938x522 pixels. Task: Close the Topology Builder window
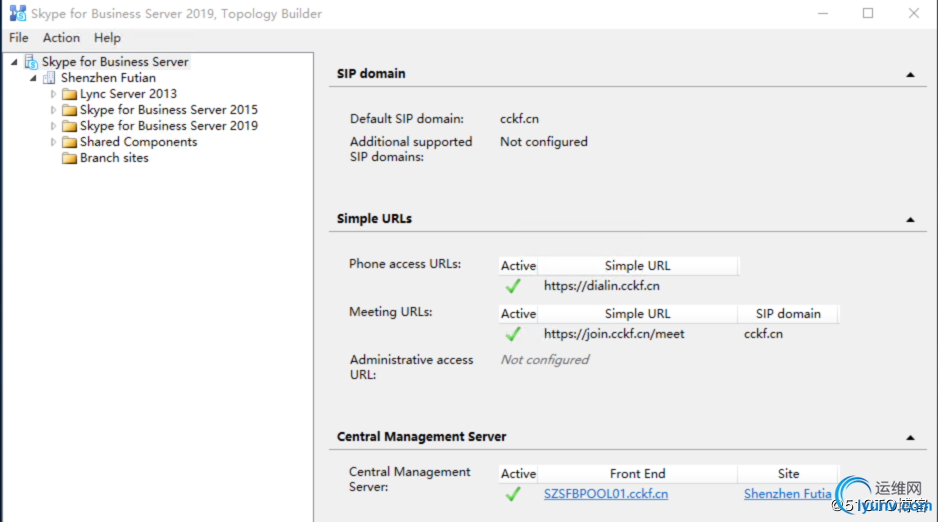(x=913, y=13)
